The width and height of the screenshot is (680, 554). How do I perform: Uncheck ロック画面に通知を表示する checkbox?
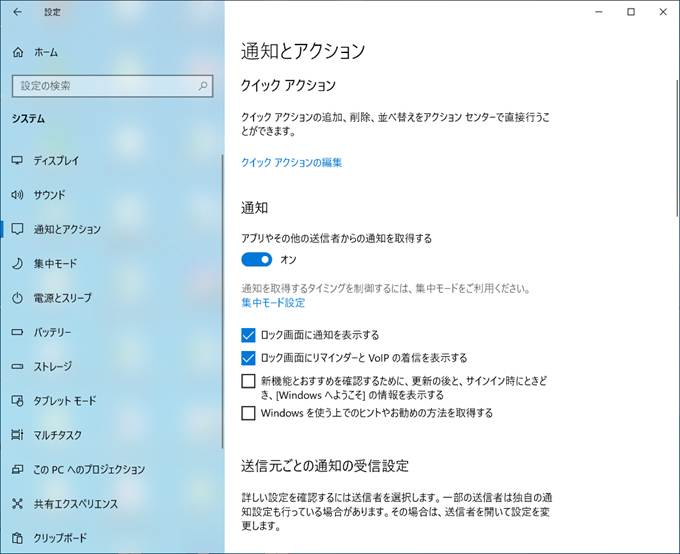[249, 335]
